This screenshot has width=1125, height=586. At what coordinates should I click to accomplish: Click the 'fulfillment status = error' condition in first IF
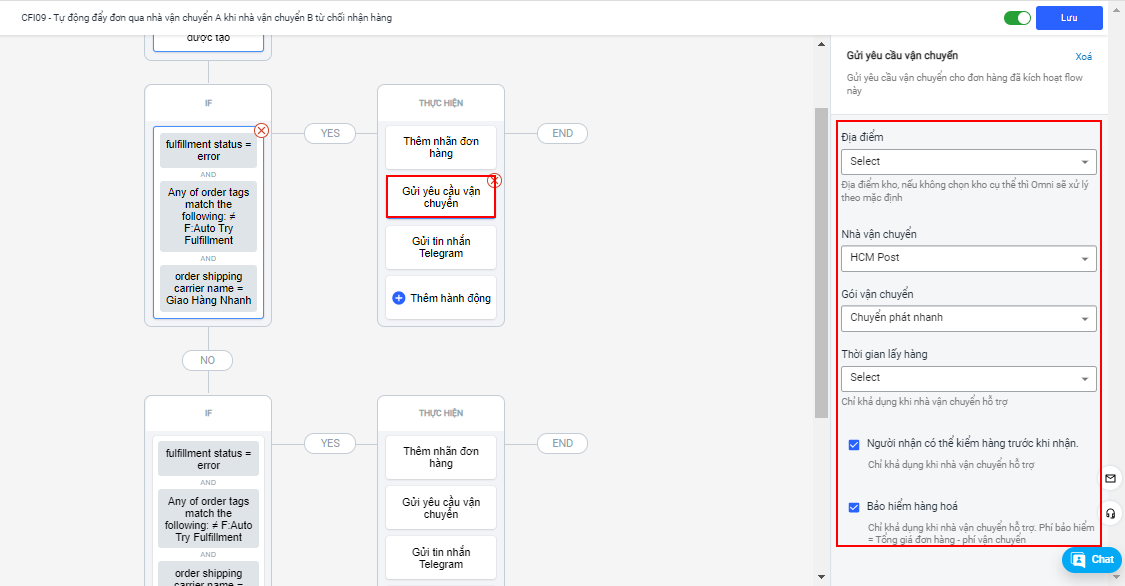point(208,151)
